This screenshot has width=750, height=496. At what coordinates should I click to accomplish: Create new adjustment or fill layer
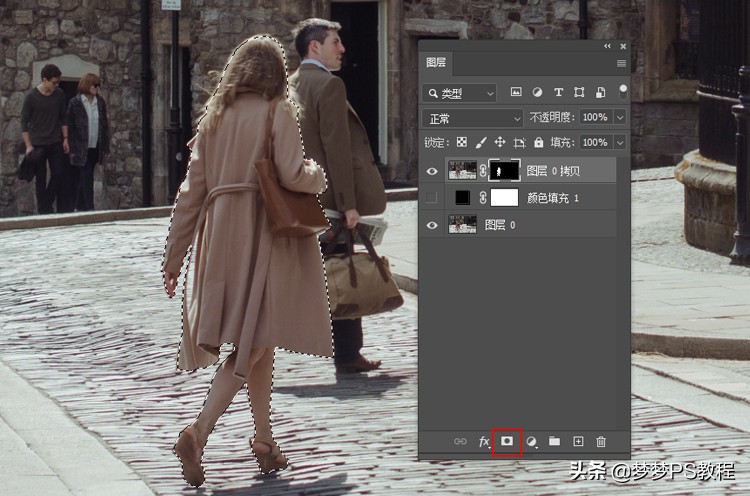point(532,441)
